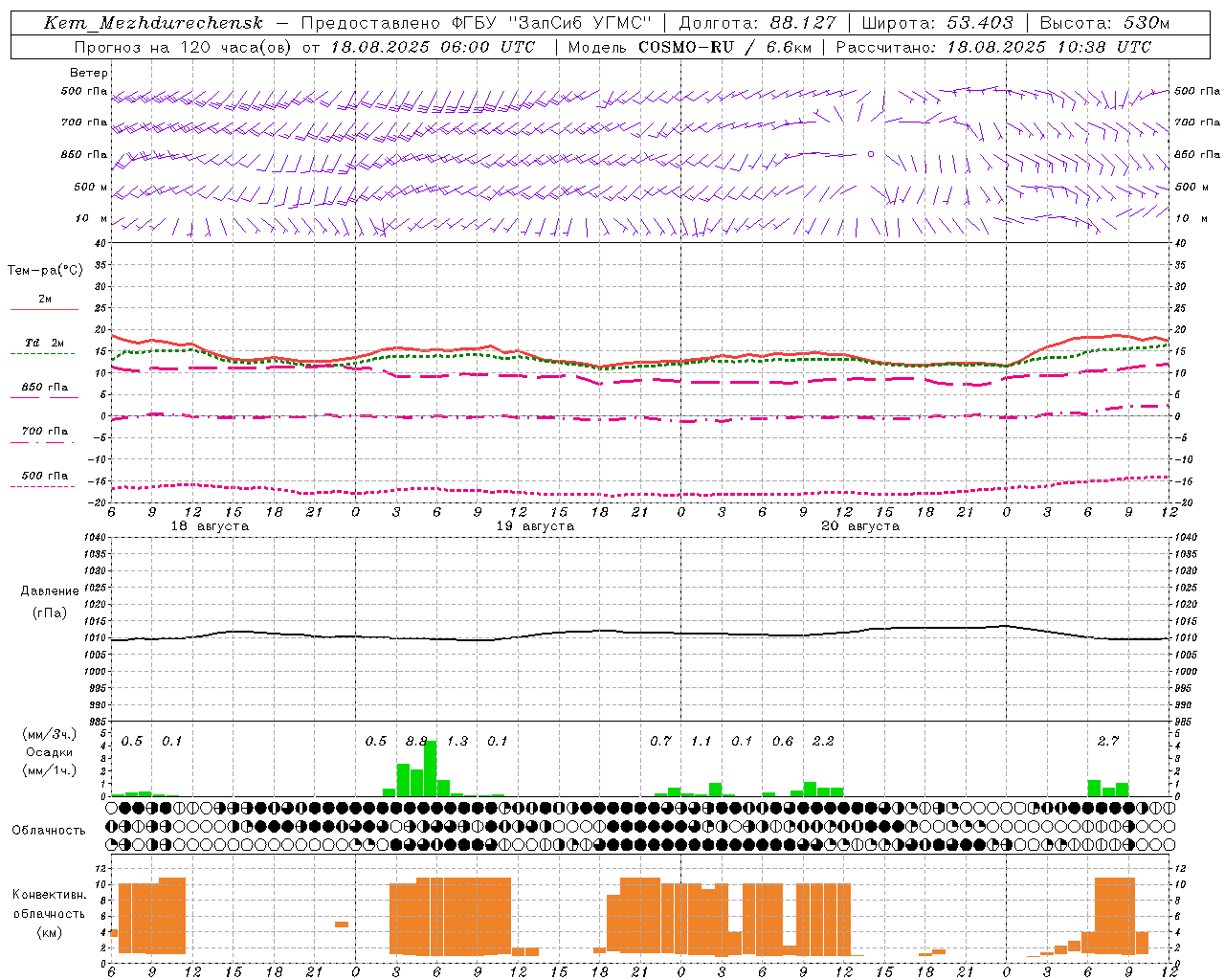Click the (мм/1ч.) precipitation unit label
The width and height of the screenshot is (1225, 980).
click(x=50, y=770)
